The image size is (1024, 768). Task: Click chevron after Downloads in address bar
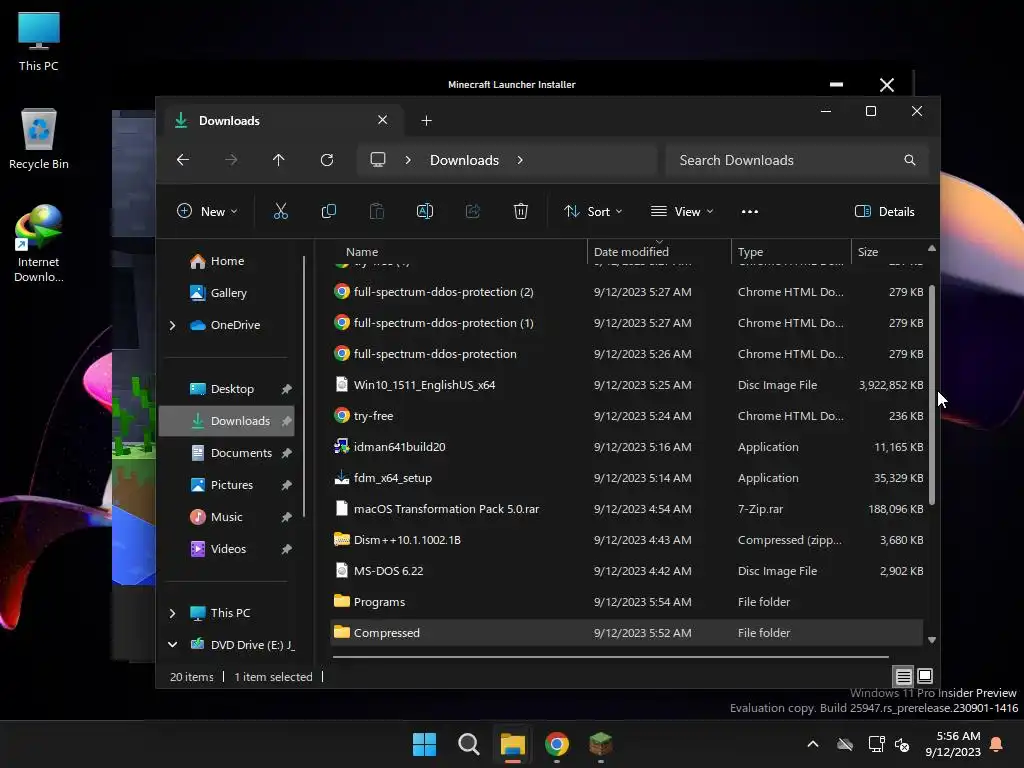520,160
